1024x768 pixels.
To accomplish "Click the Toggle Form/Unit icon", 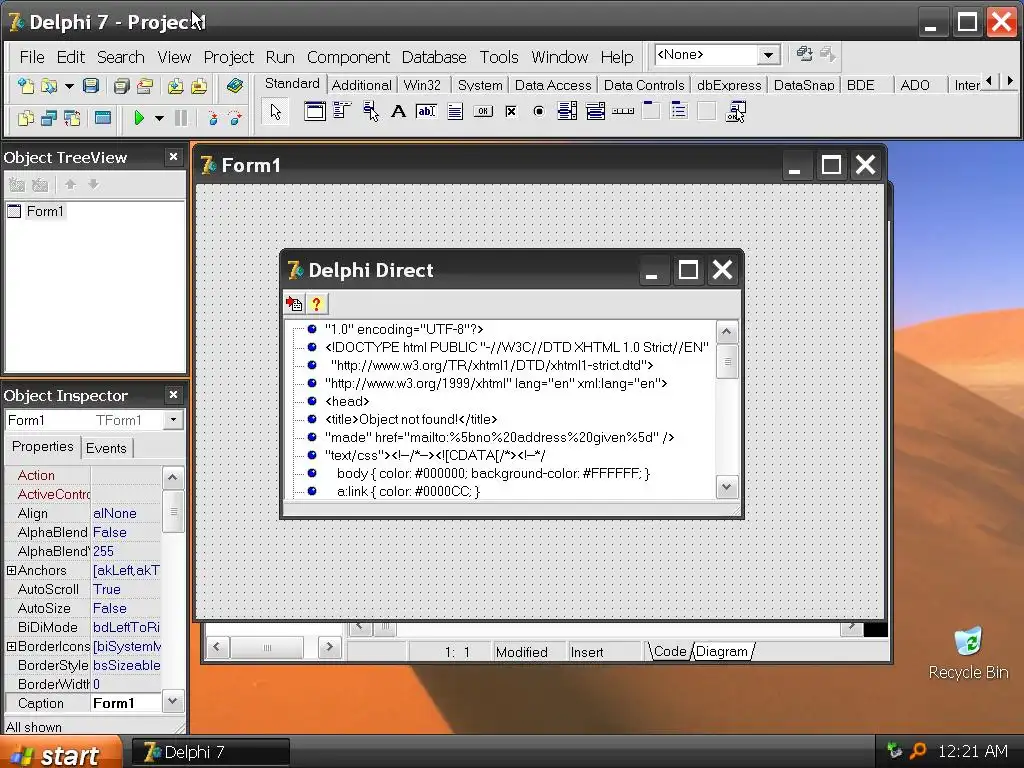I will tap(72, 118).
